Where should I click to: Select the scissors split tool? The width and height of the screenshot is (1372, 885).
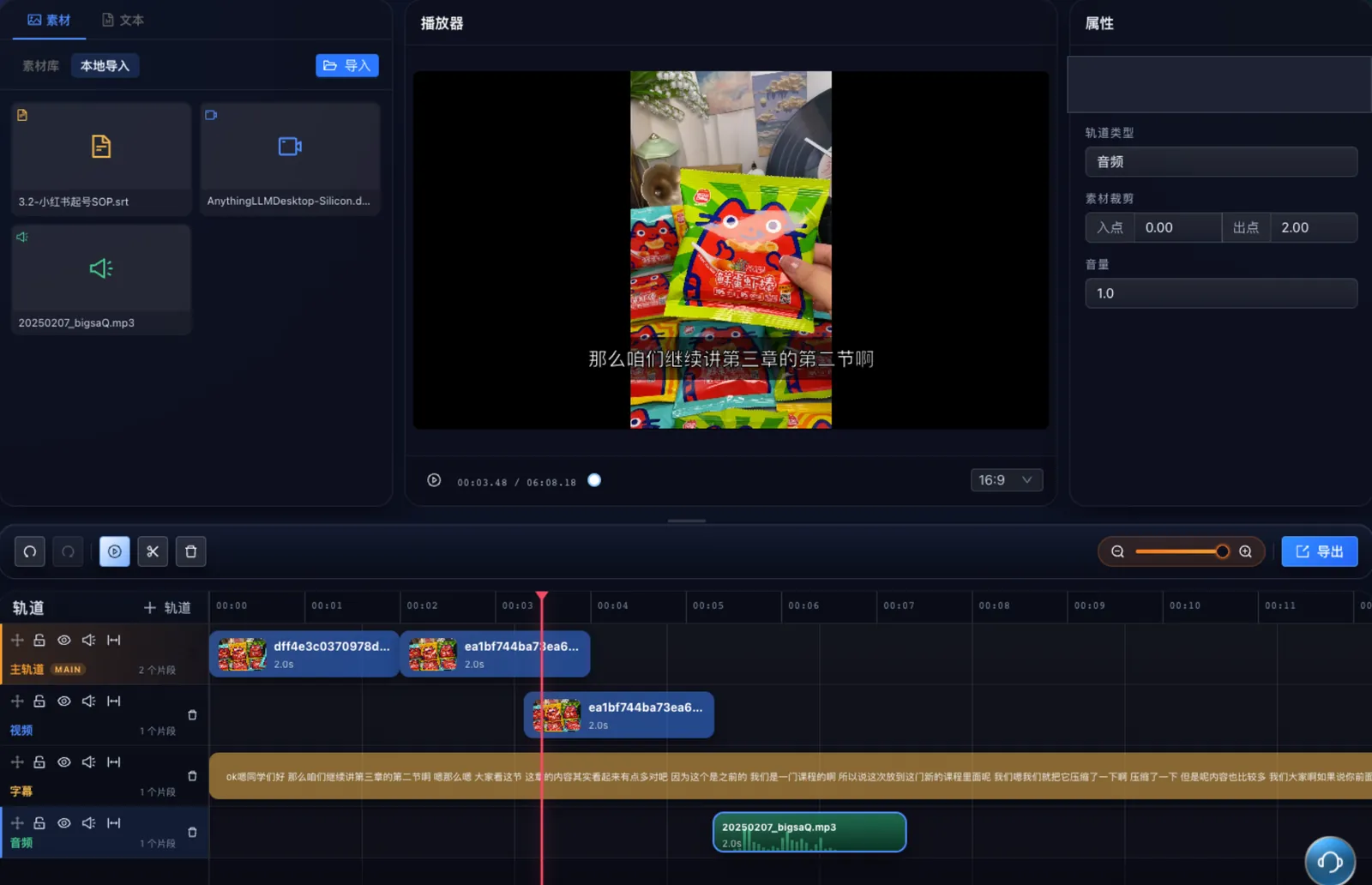click(153, 551)
